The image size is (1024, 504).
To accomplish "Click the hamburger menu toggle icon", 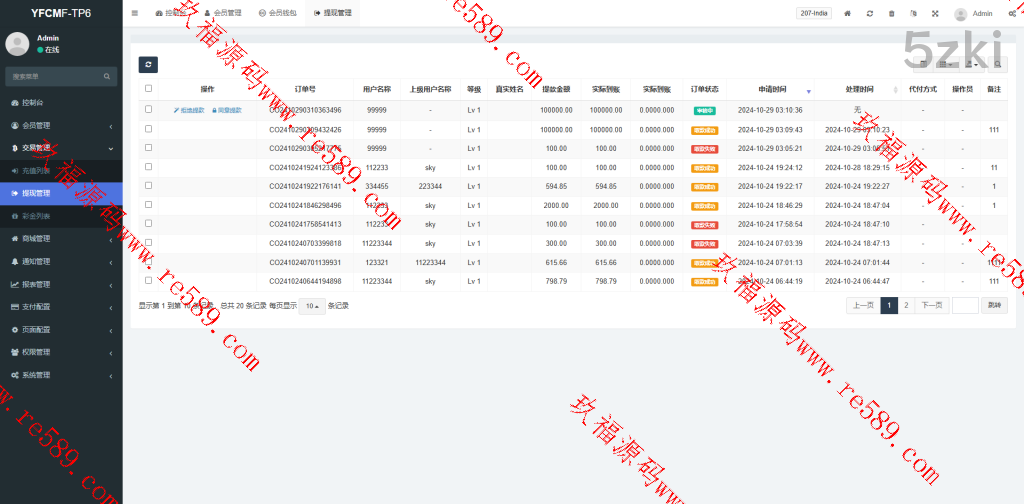I will (x=135, y=14).
